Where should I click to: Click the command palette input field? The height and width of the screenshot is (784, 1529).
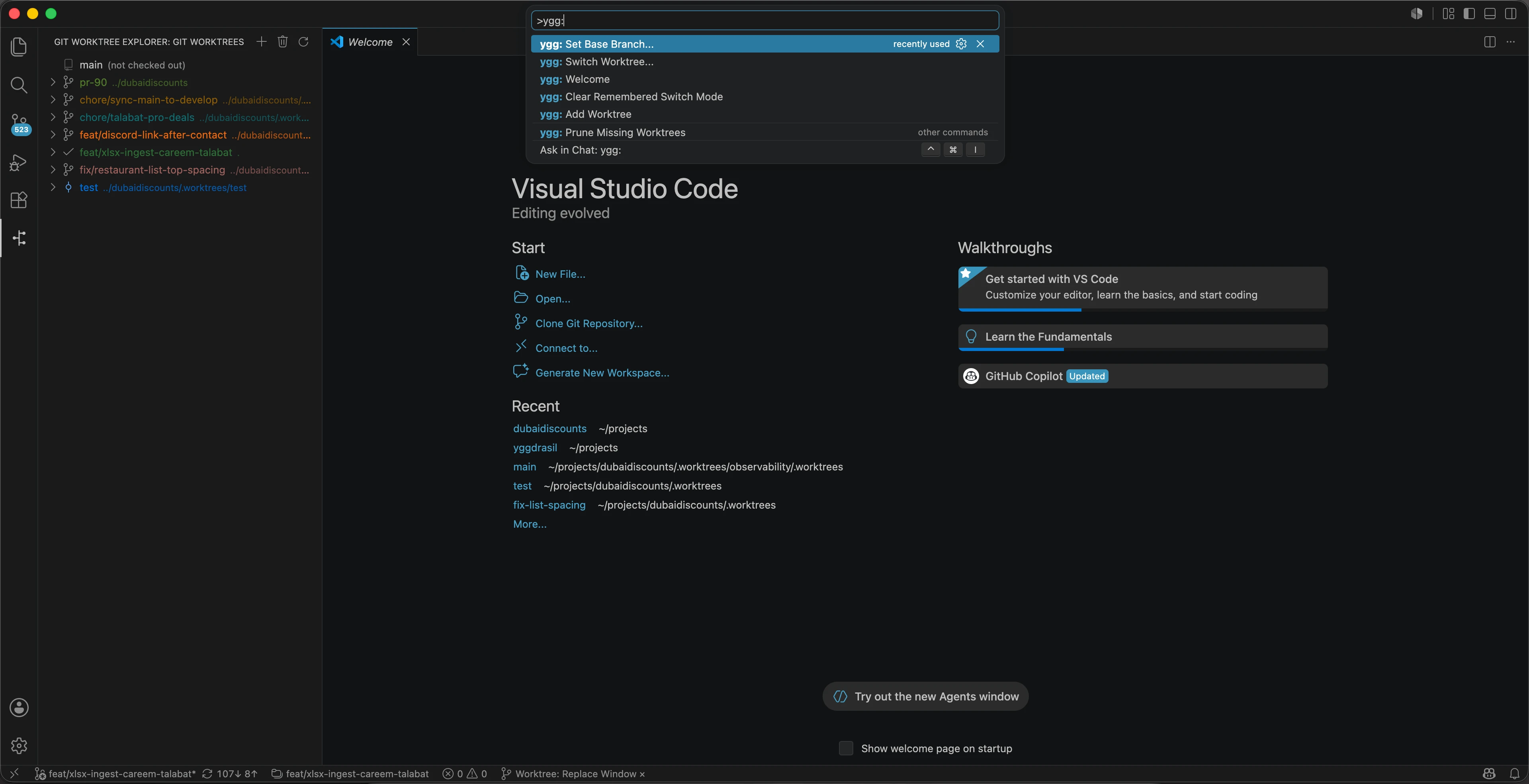764,21
